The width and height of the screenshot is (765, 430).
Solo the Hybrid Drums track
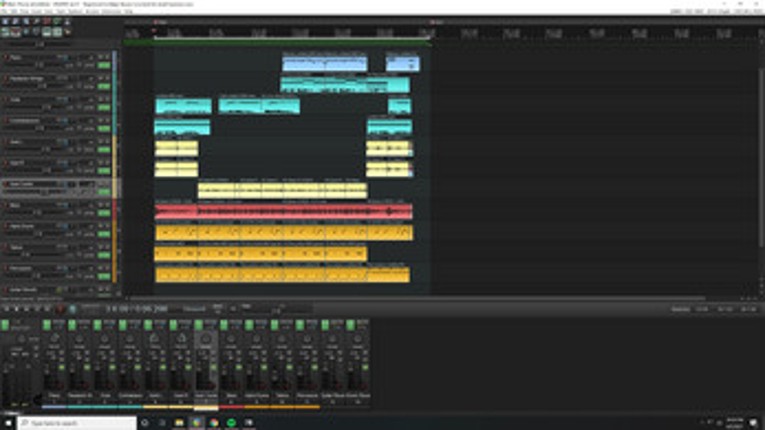click(x=107, y=226)
